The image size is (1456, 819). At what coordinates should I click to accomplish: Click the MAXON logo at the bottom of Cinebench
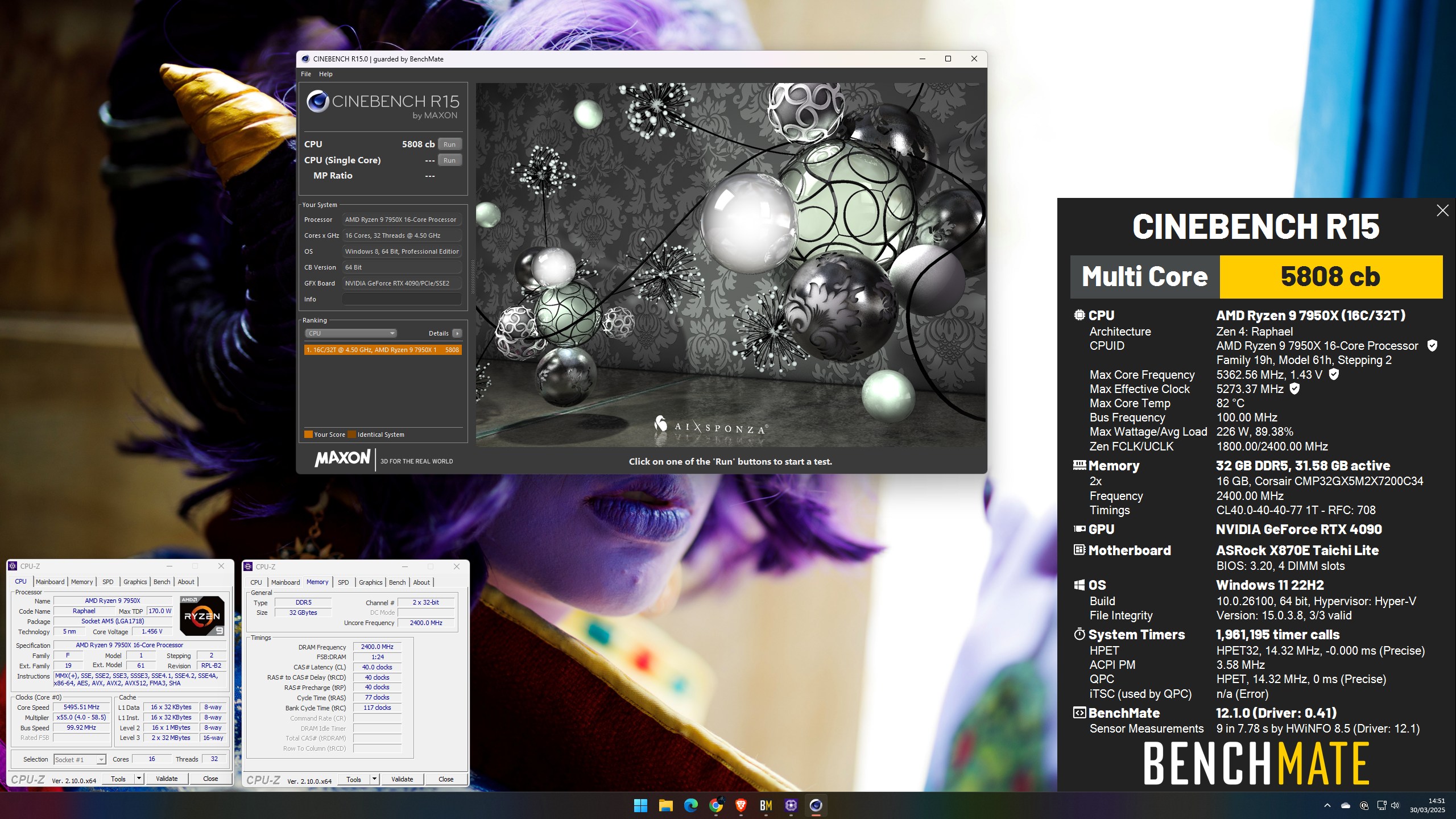tap(342, 458)
